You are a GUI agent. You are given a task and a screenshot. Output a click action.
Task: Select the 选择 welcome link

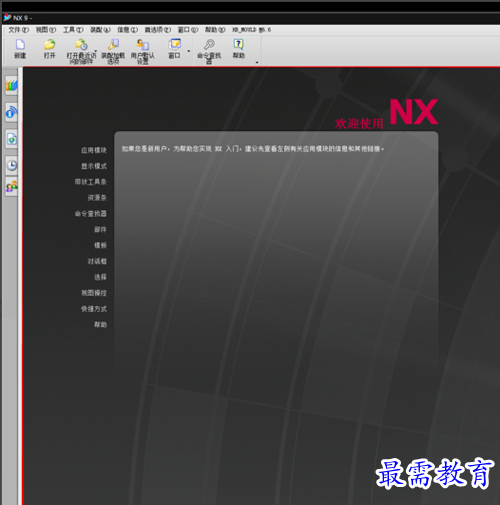coord(100,277)
